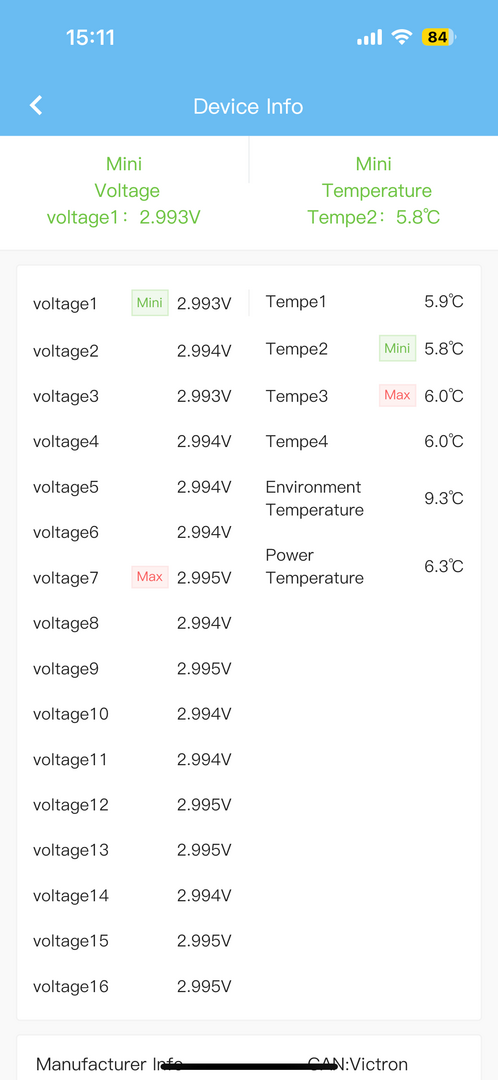Tap the CAN:Victron manufacturer info
498x1080 pixels.
click(x=357, y=1064)
